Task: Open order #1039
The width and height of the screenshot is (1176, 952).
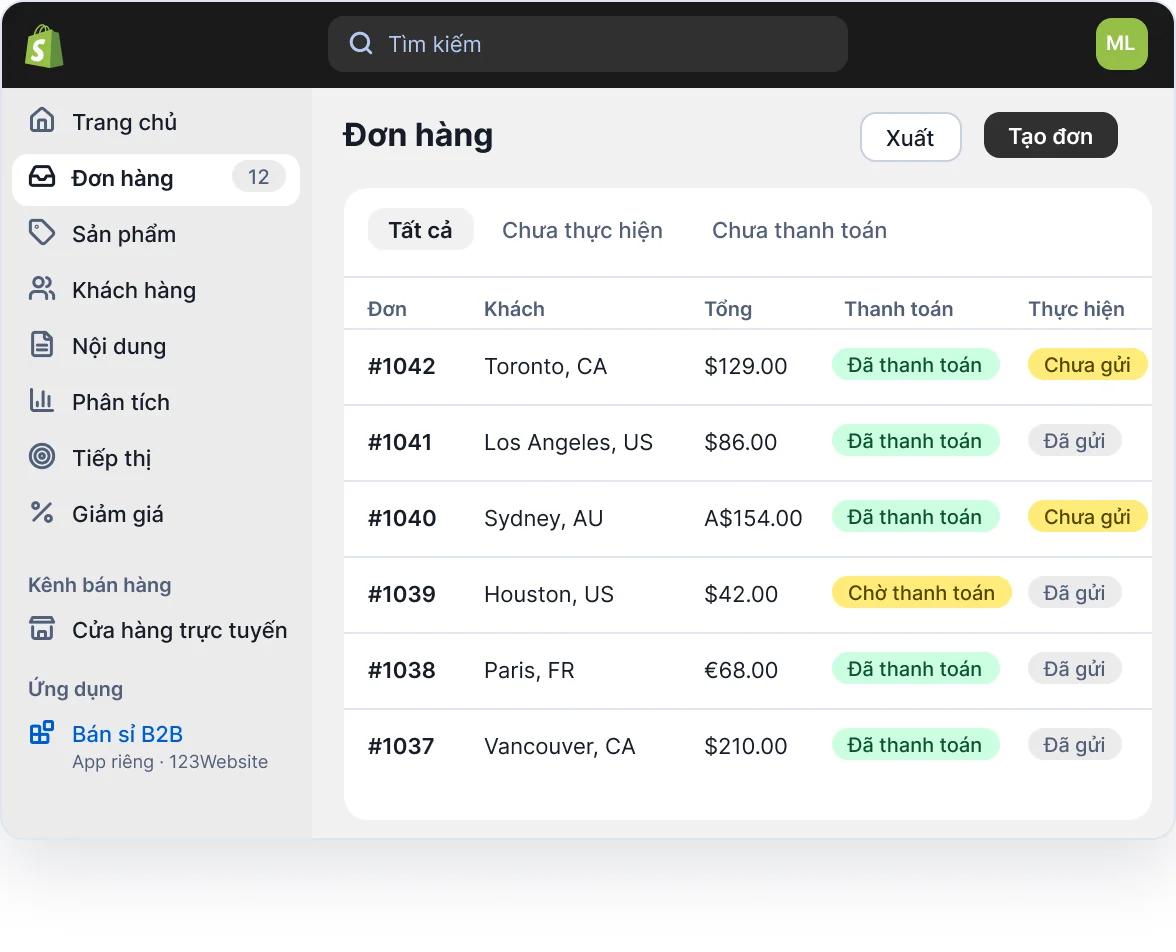Action: pos(402,594)
